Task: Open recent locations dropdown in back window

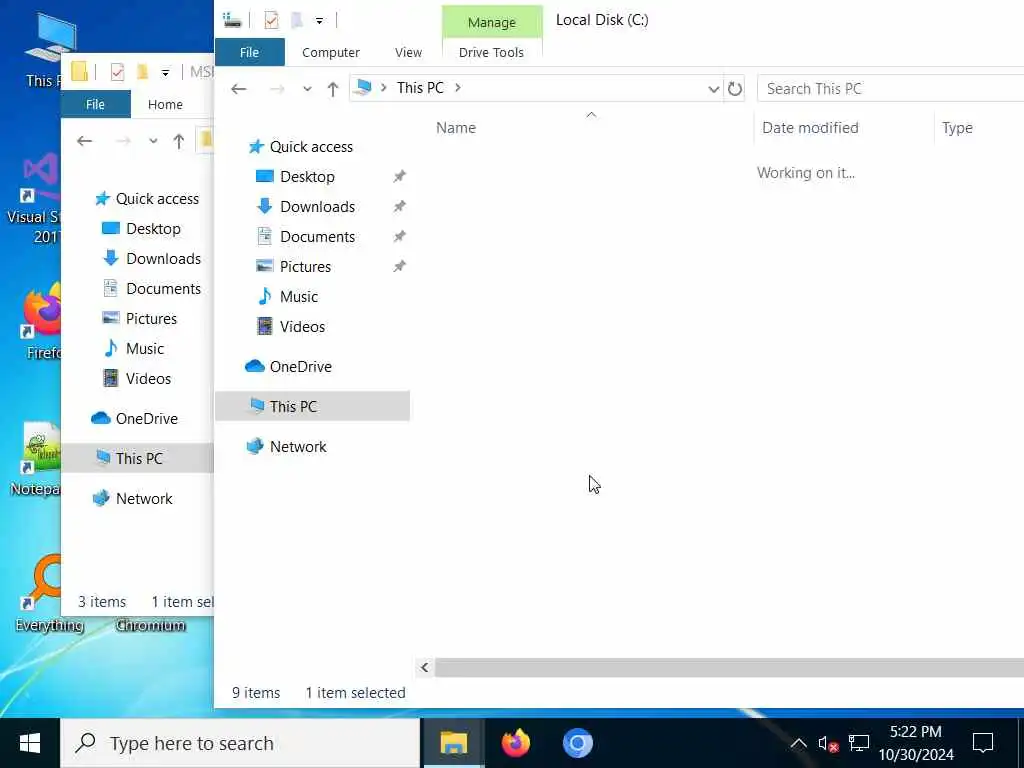Action: point(153,141)
